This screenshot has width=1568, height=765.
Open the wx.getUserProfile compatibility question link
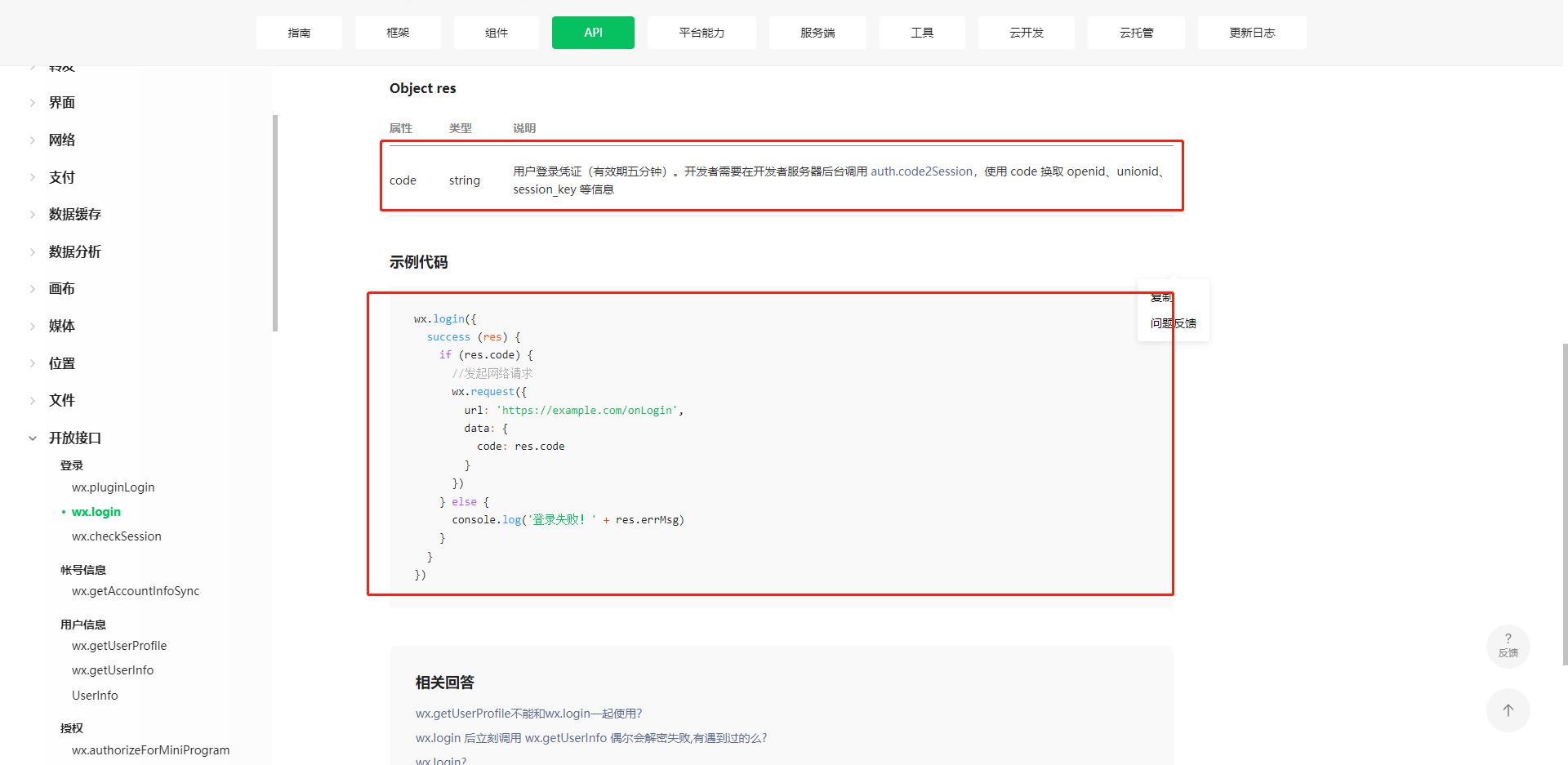[528, 713]
